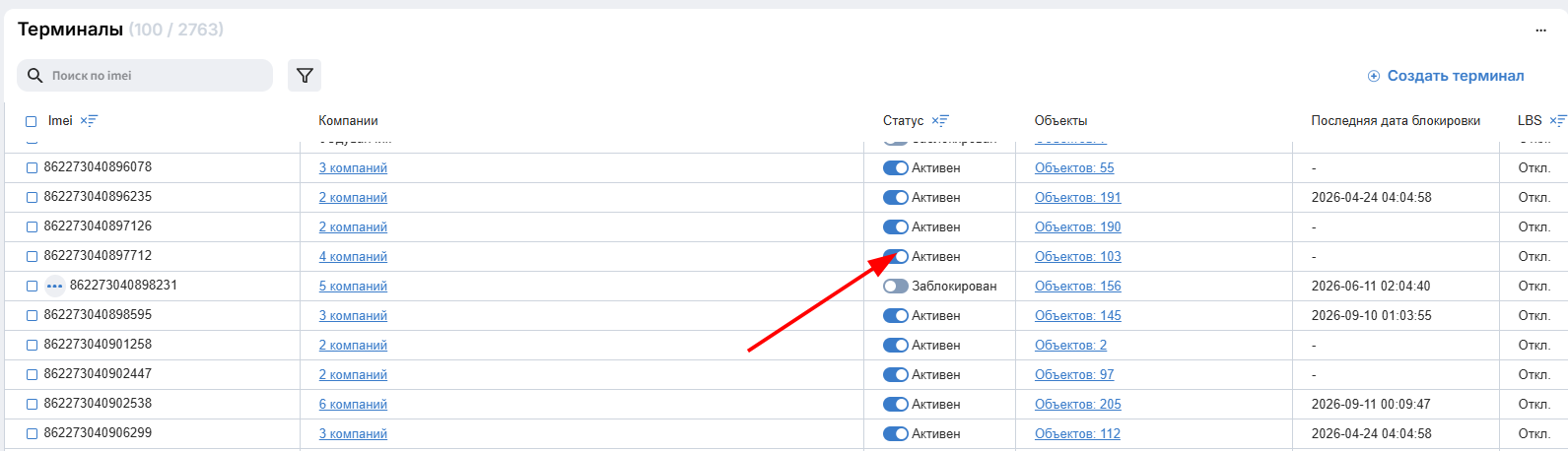Open the filter funnel button

point(305,76)
